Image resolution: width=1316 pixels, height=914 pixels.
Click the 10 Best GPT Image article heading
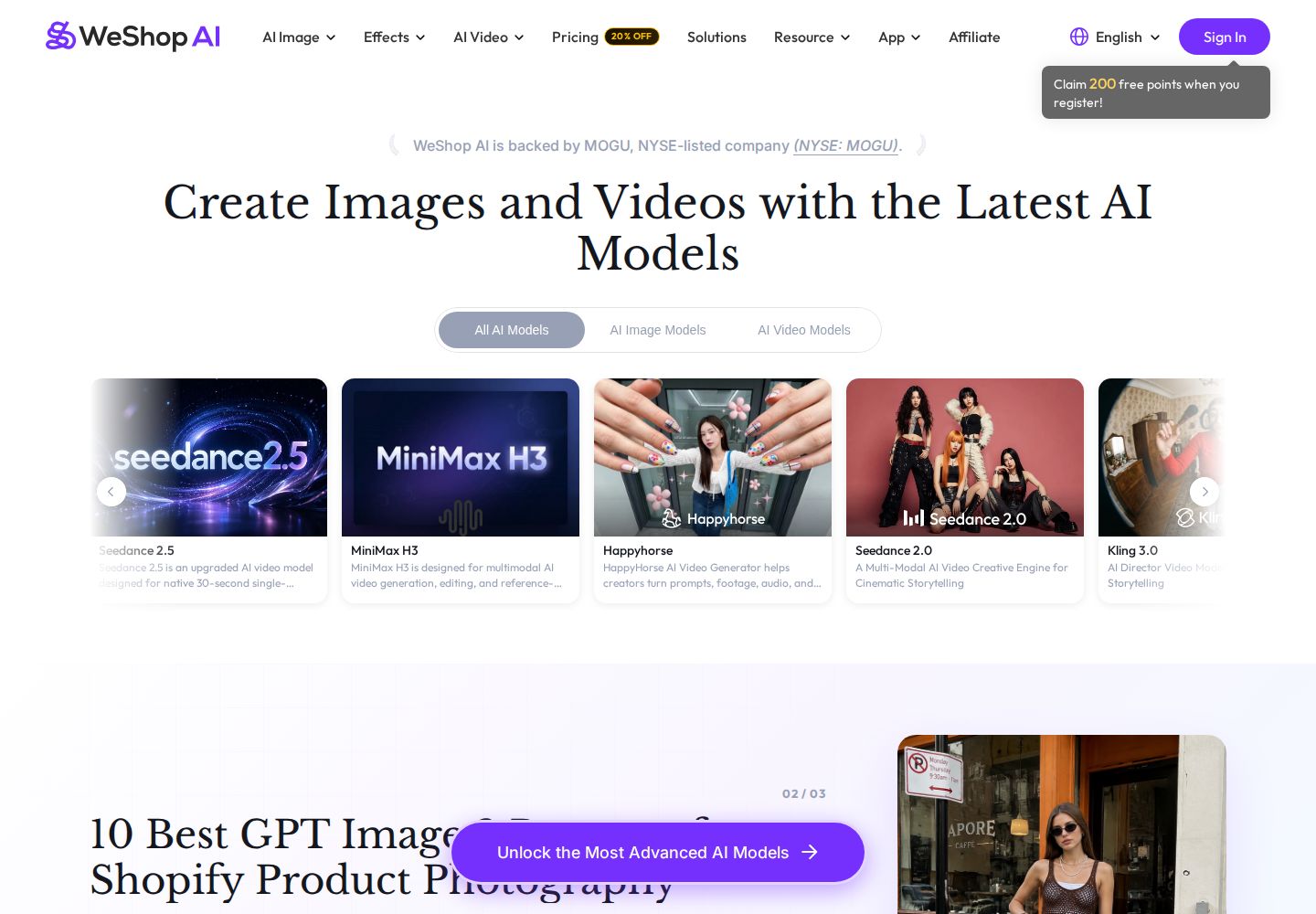pos(402,857)
